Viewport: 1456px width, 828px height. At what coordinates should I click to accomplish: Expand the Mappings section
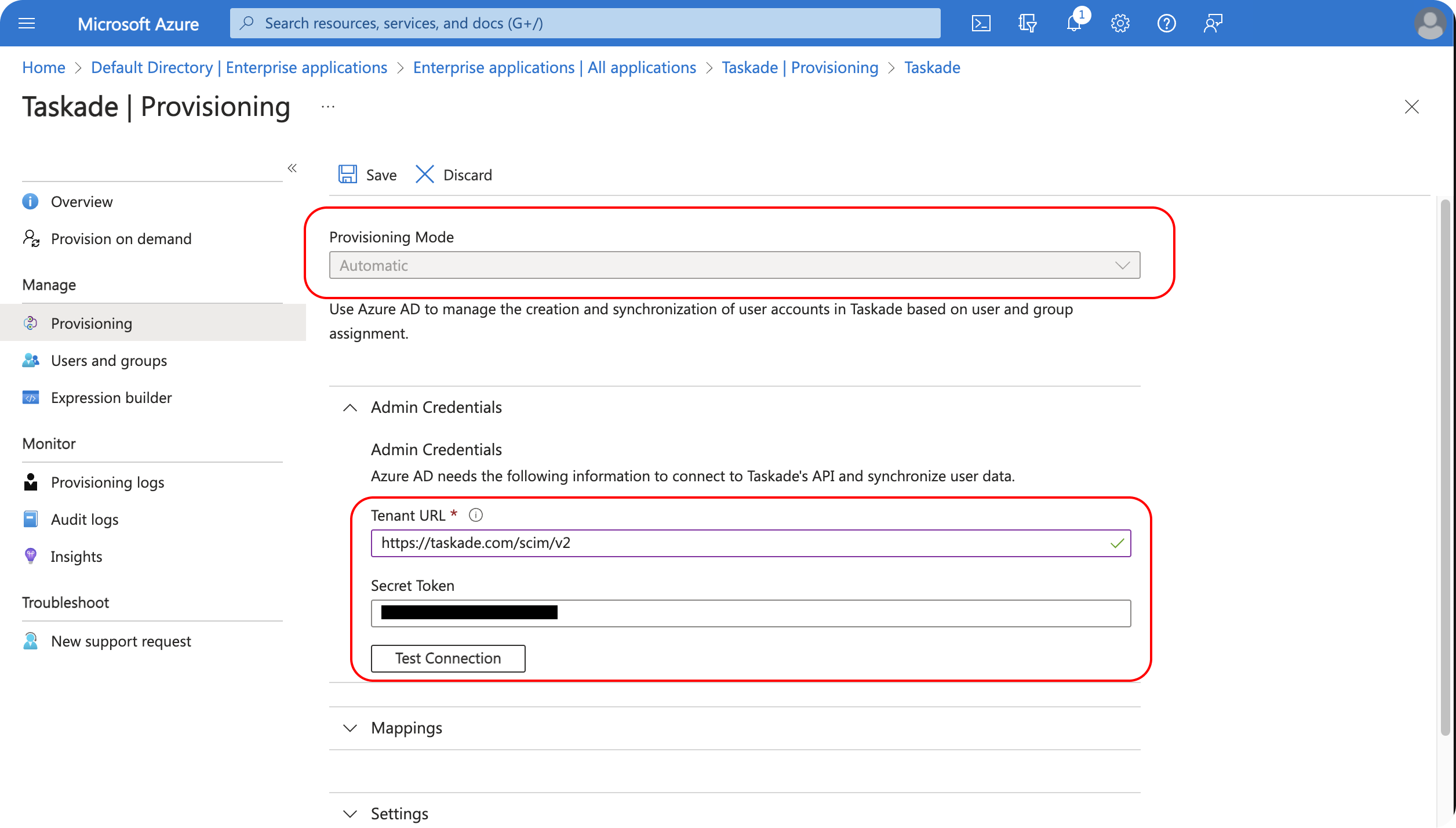[x=350, y=728]
